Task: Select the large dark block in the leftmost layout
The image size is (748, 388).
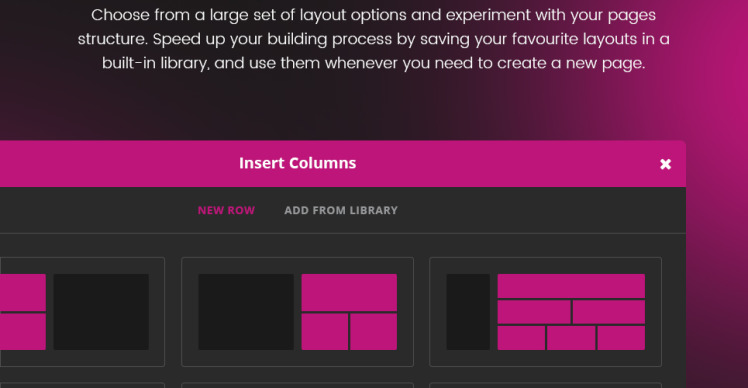Action: [x=101, y=312]
